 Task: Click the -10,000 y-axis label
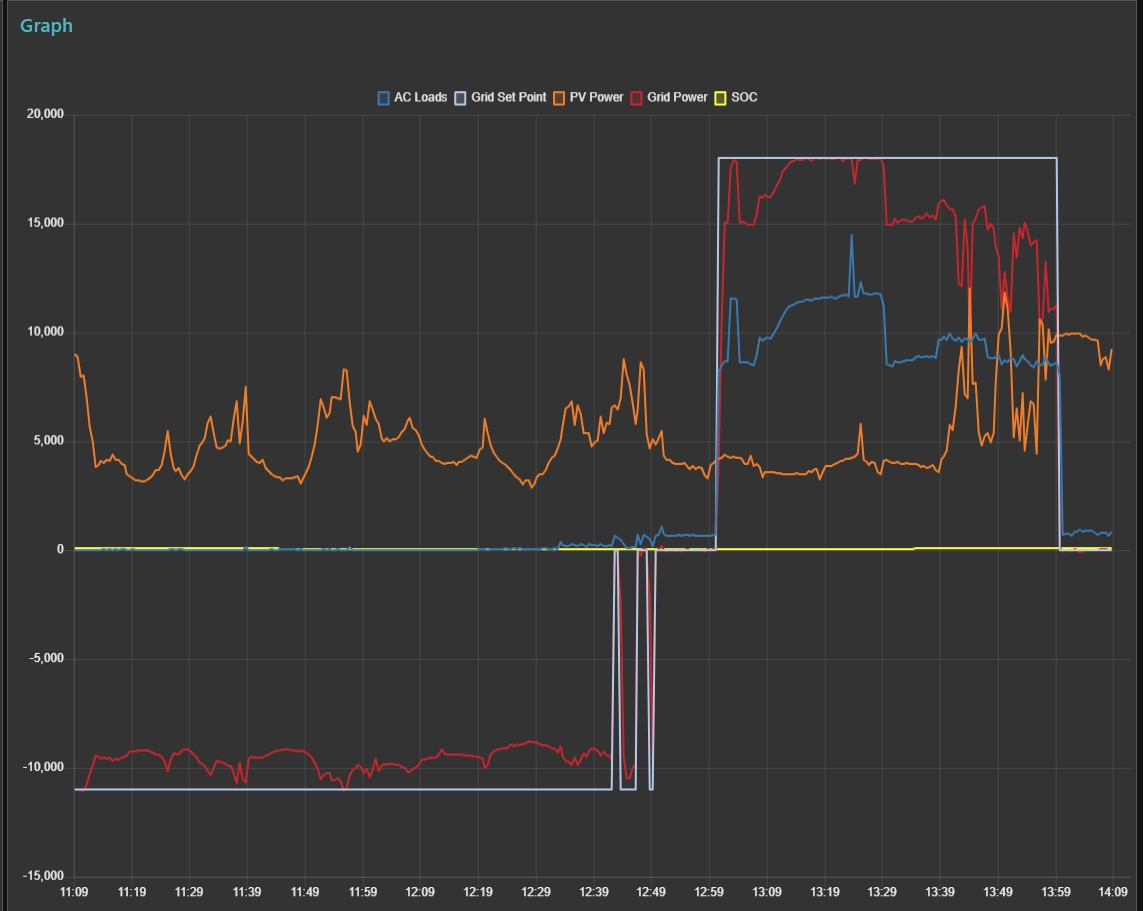coord(44,767)
